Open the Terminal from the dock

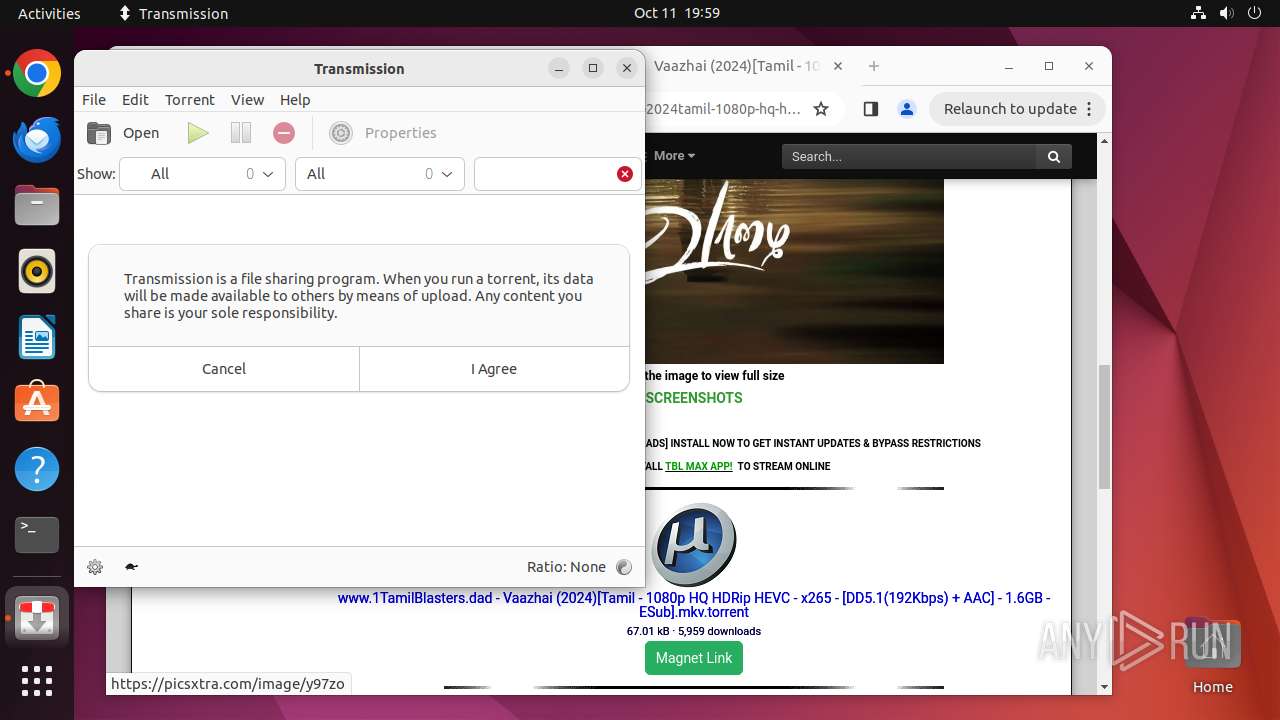coord(37,535)
